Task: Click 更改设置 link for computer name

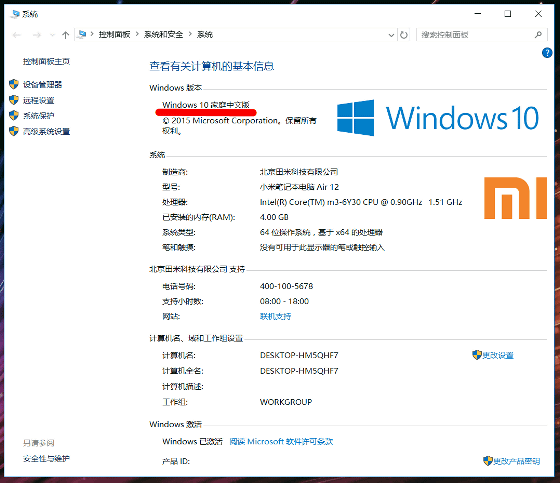Action: [498, 355]
